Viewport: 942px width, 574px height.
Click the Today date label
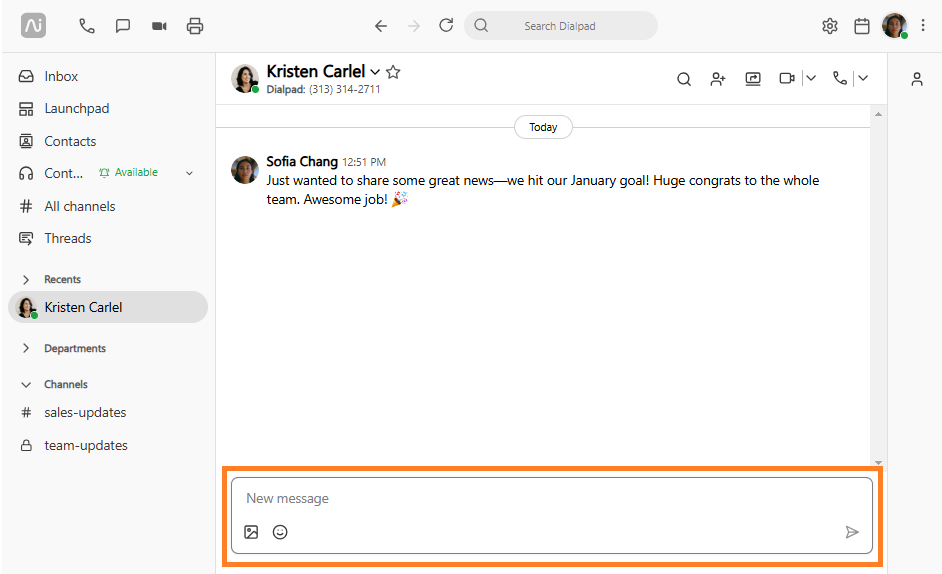click(543, 127)
